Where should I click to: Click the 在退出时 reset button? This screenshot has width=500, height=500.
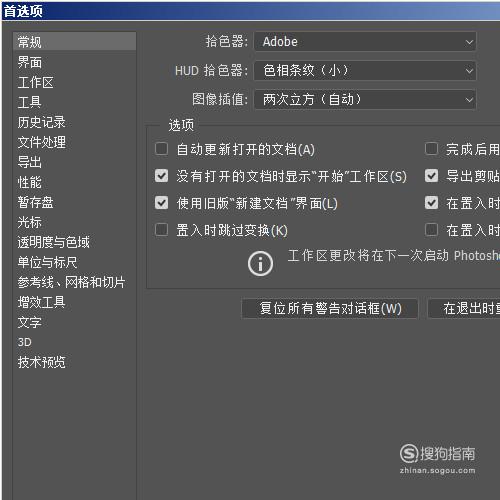point(464,308)
